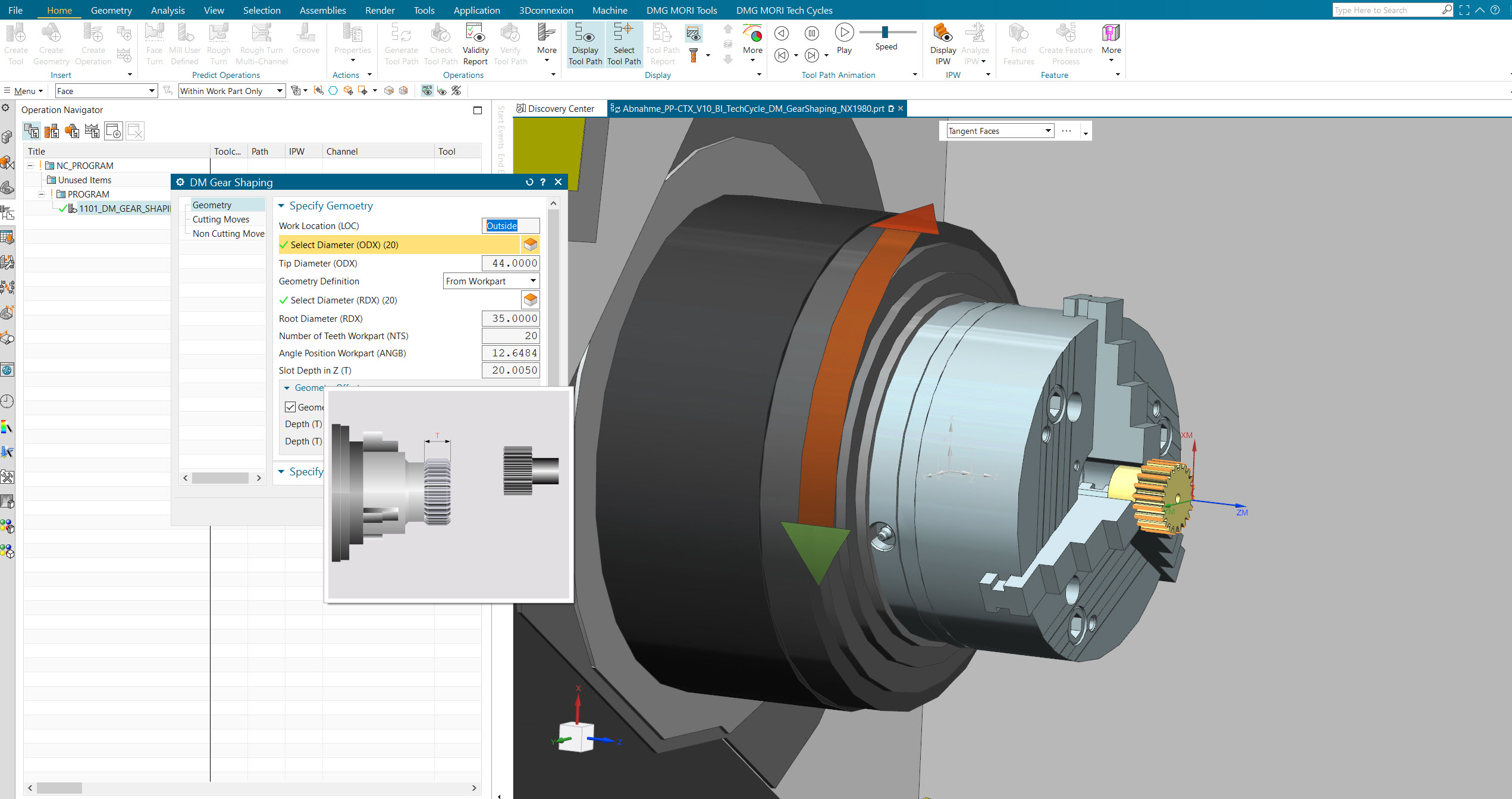Image resolution: width=1512 pixels, height=799 pixels.
Task: Open the DMG MORI Tech Cycles tab
Action: point(784,10)
